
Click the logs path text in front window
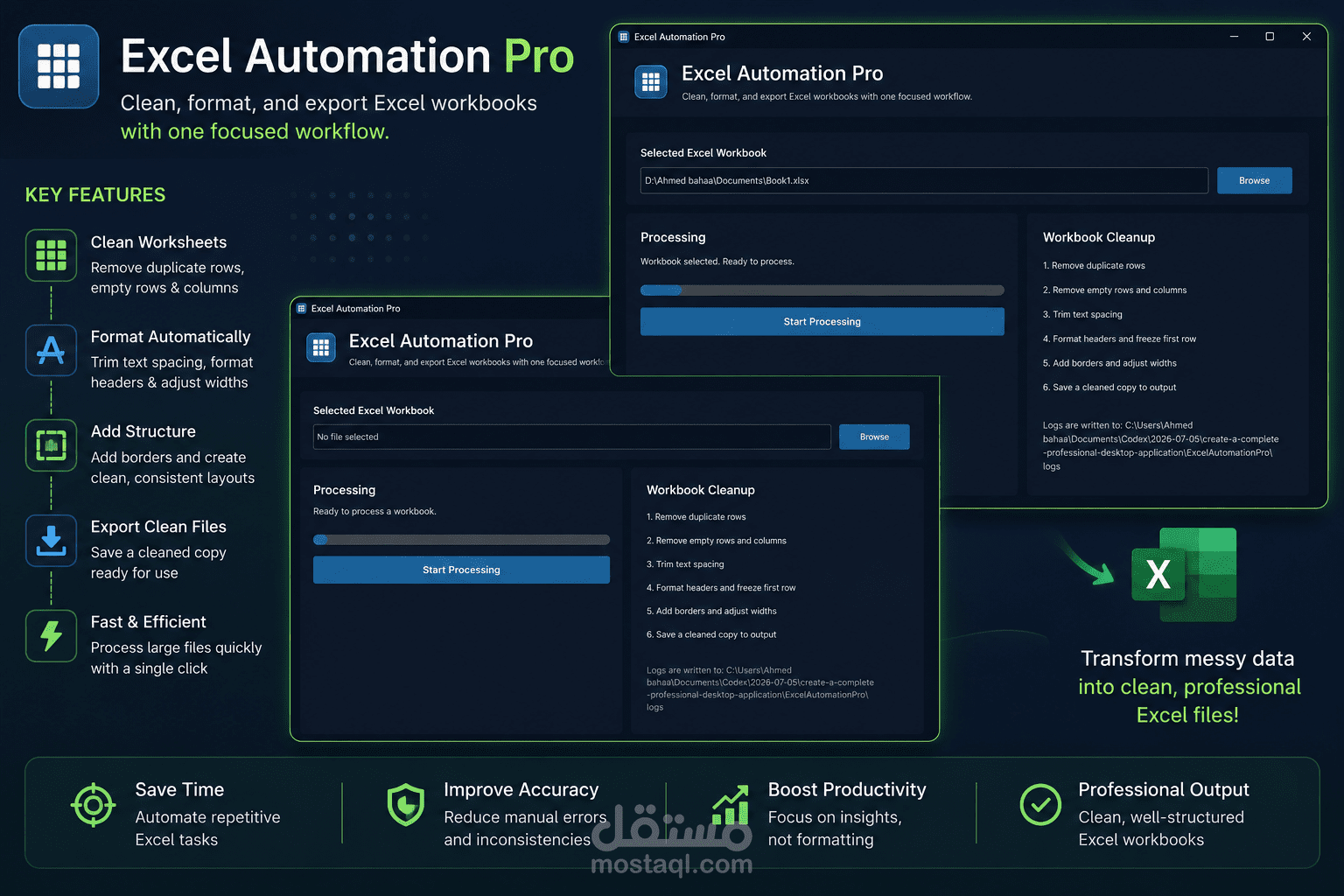tap(760, 689)
